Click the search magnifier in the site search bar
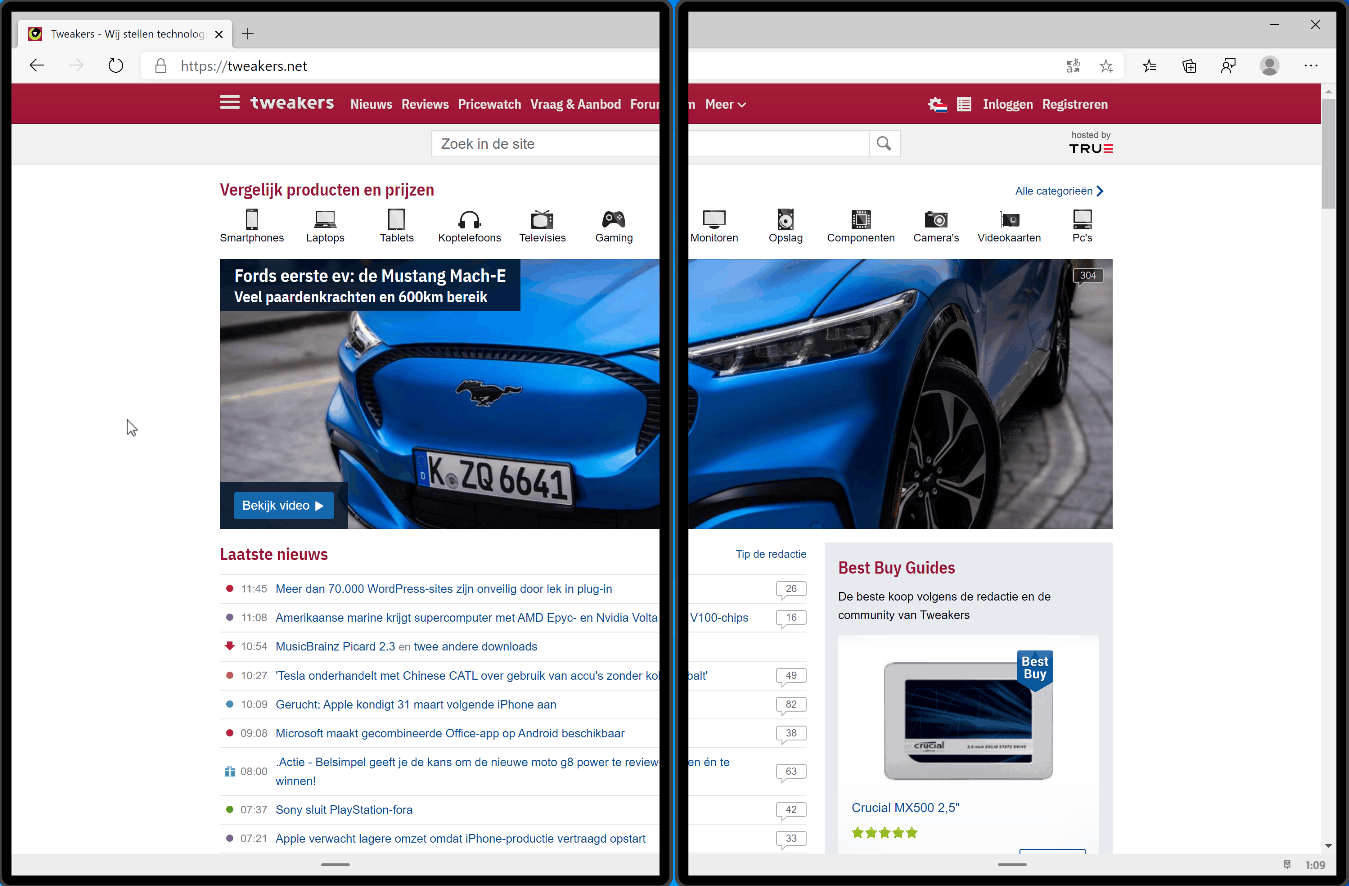 pyautogui.click(x=884, y=143)
